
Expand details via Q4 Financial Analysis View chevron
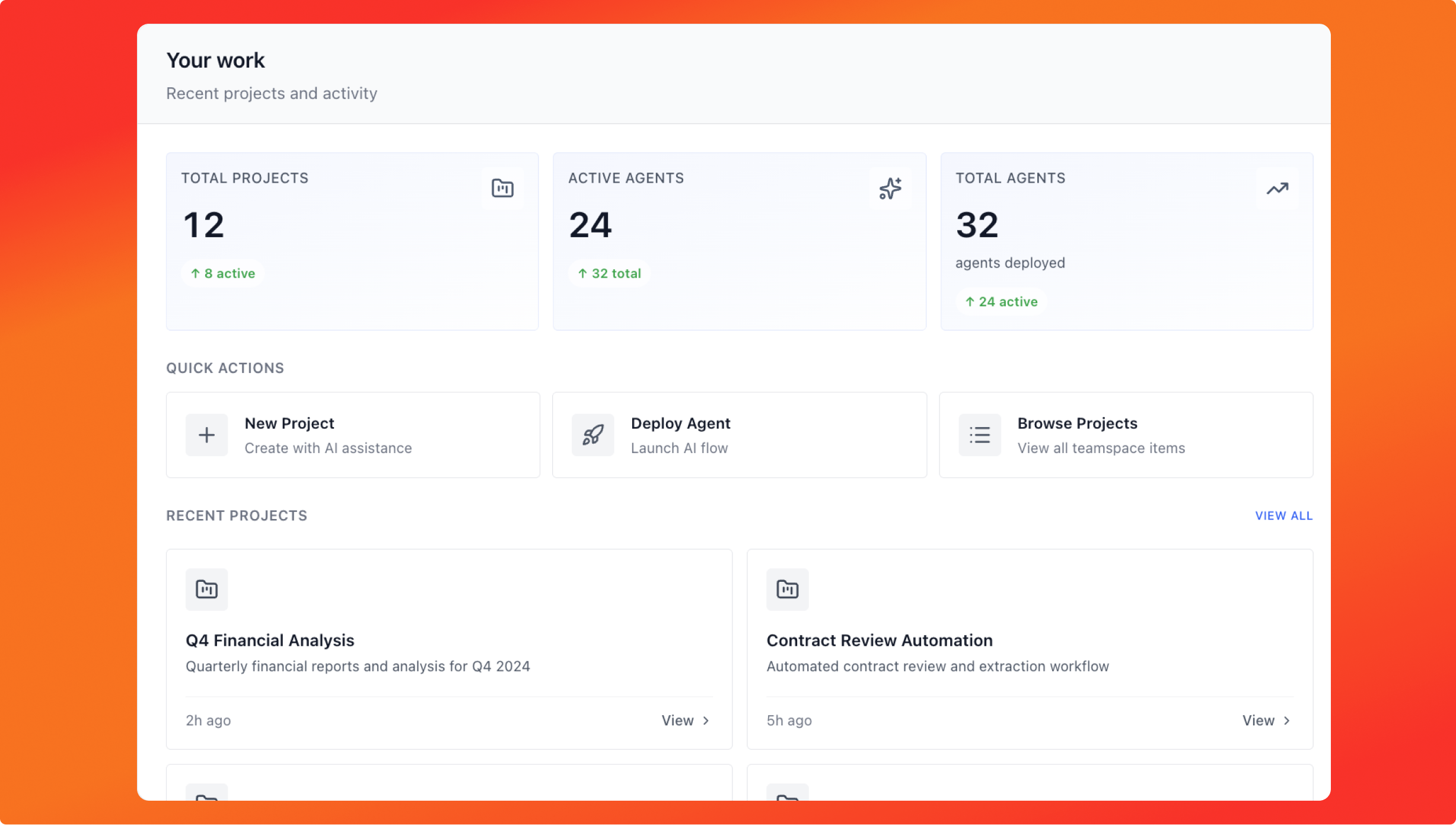pos(706,720)
